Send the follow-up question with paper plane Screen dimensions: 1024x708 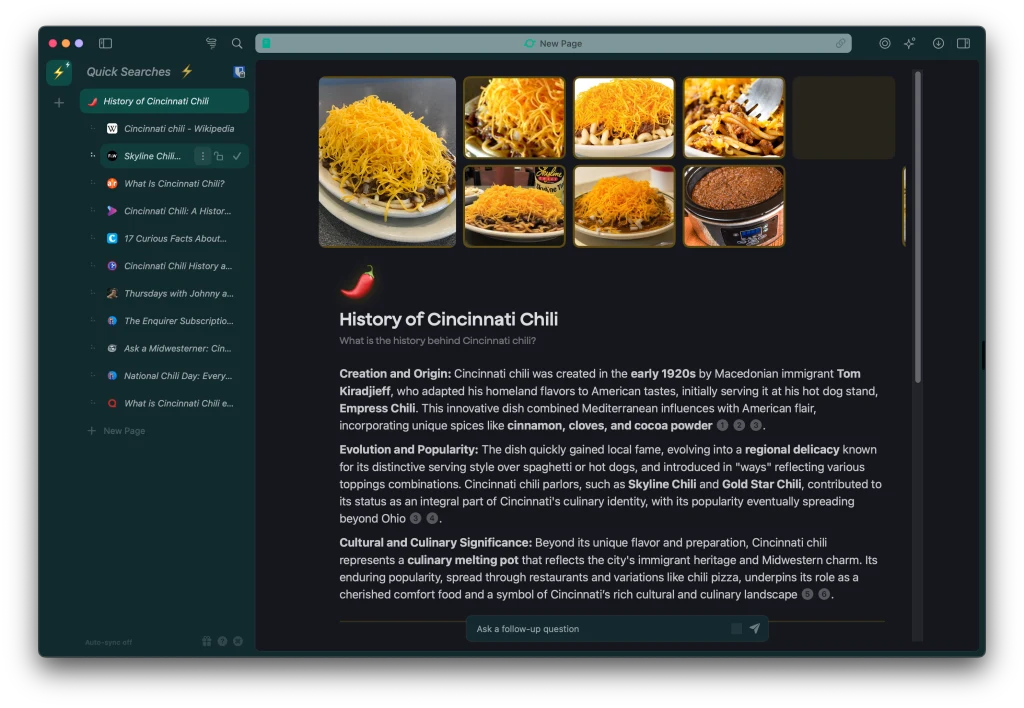click(x=754, y=629)
